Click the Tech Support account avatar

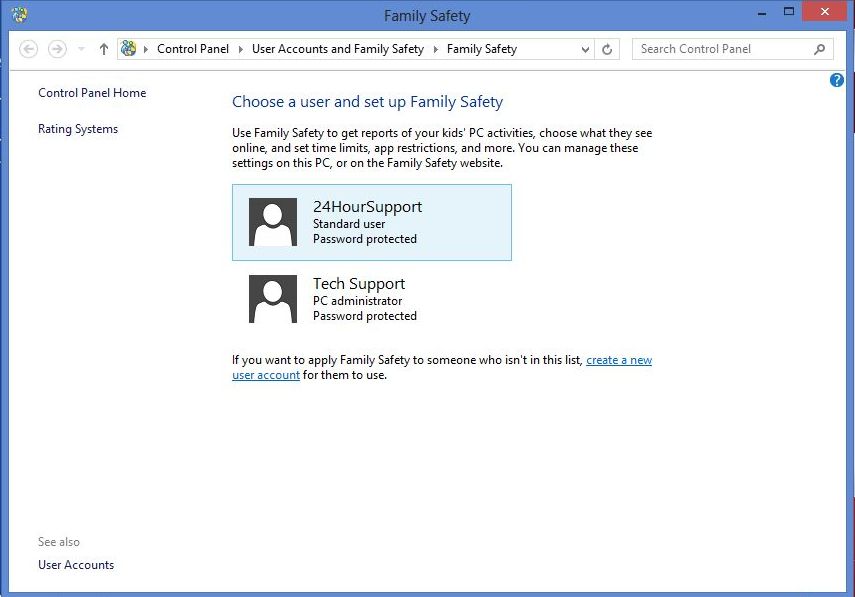click(x=273, y=299)
